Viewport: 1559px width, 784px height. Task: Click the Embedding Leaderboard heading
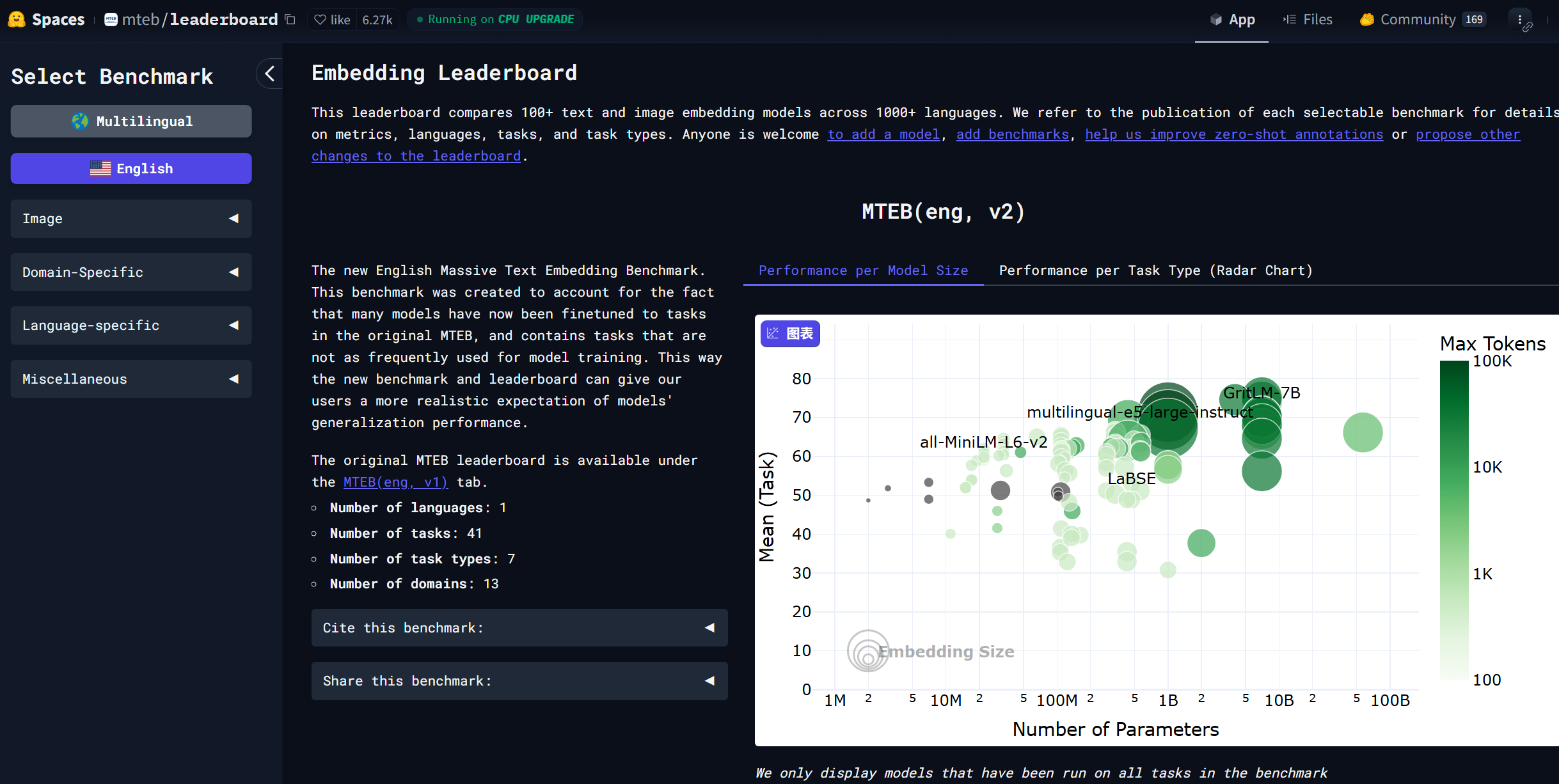click(444, 73)
